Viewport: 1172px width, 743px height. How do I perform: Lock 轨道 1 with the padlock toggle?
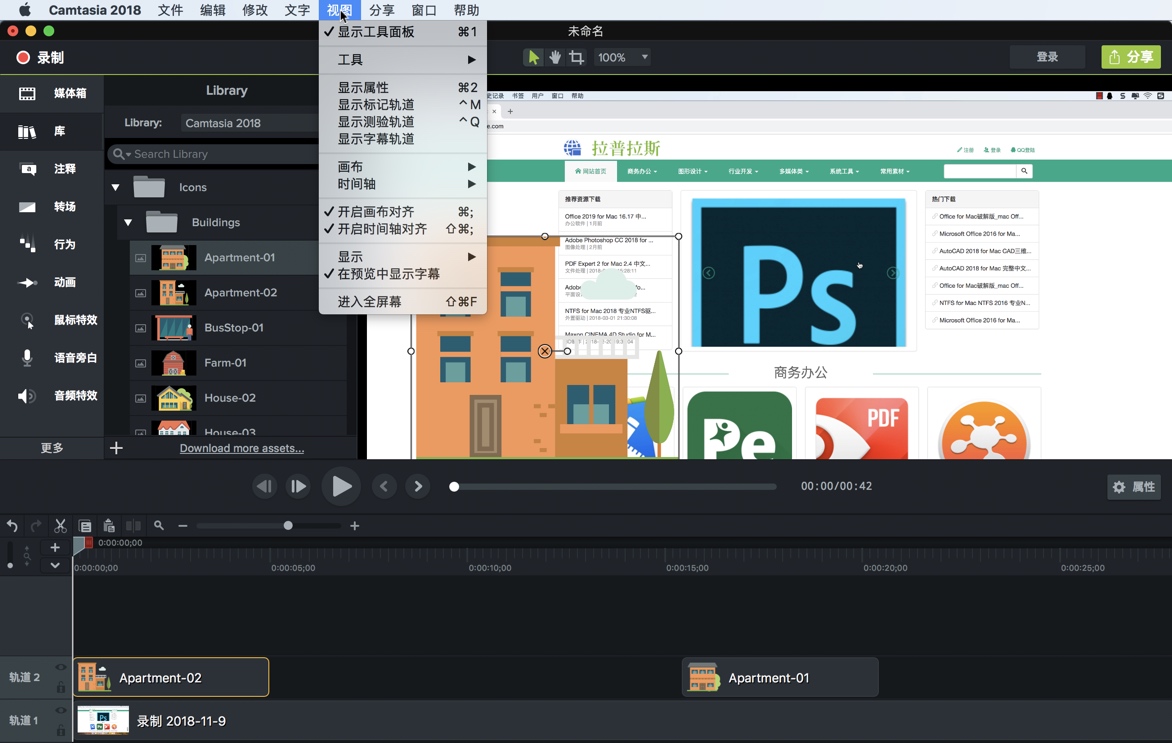point(59,728)
